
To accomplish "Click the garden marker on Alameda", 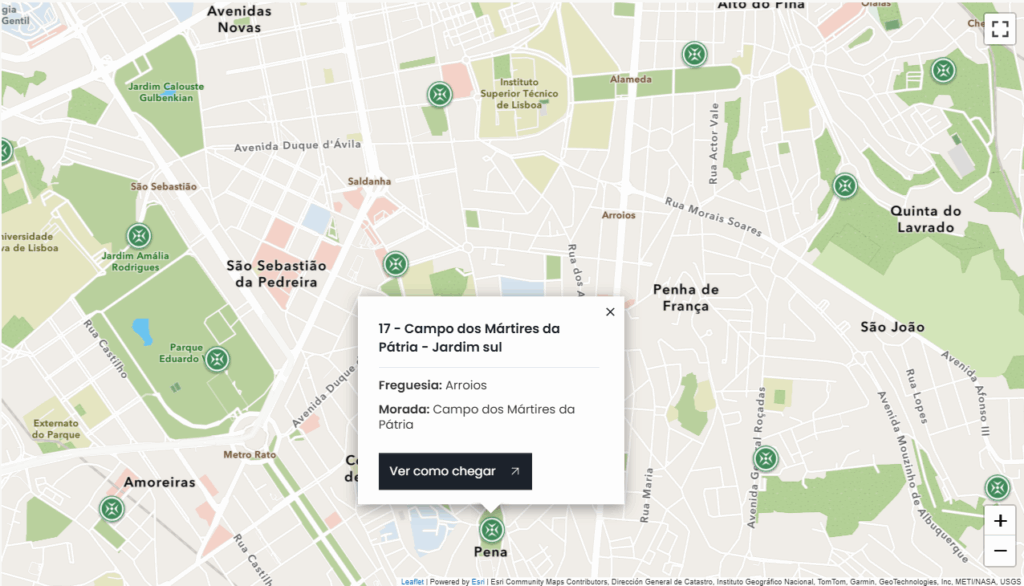I will [693, 54].
